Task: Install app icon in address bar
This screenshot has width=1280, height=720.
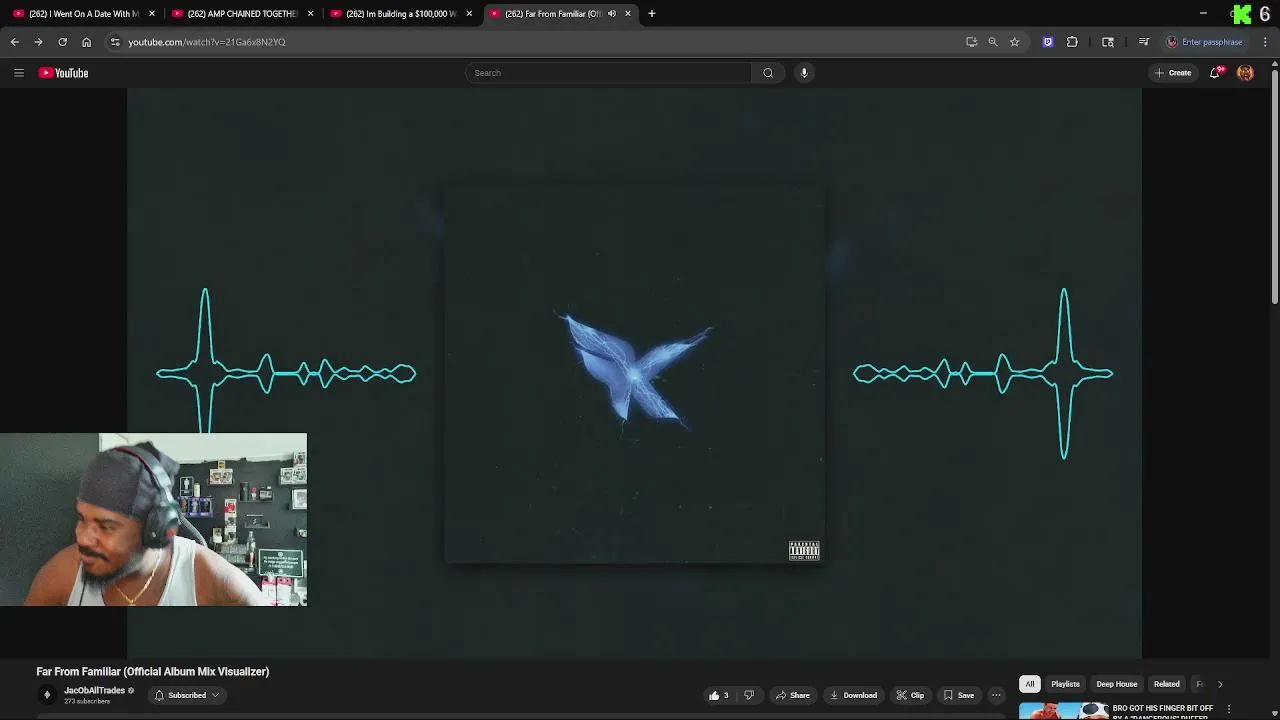Action: pos(971,42)
